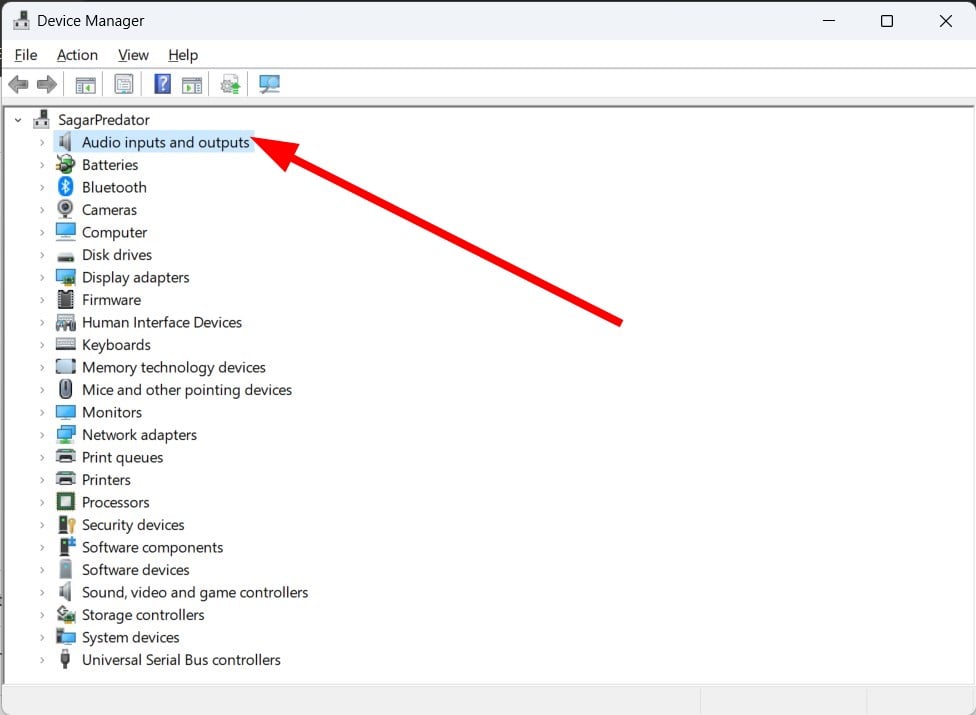Select the Keyboards label

(116, 345)
